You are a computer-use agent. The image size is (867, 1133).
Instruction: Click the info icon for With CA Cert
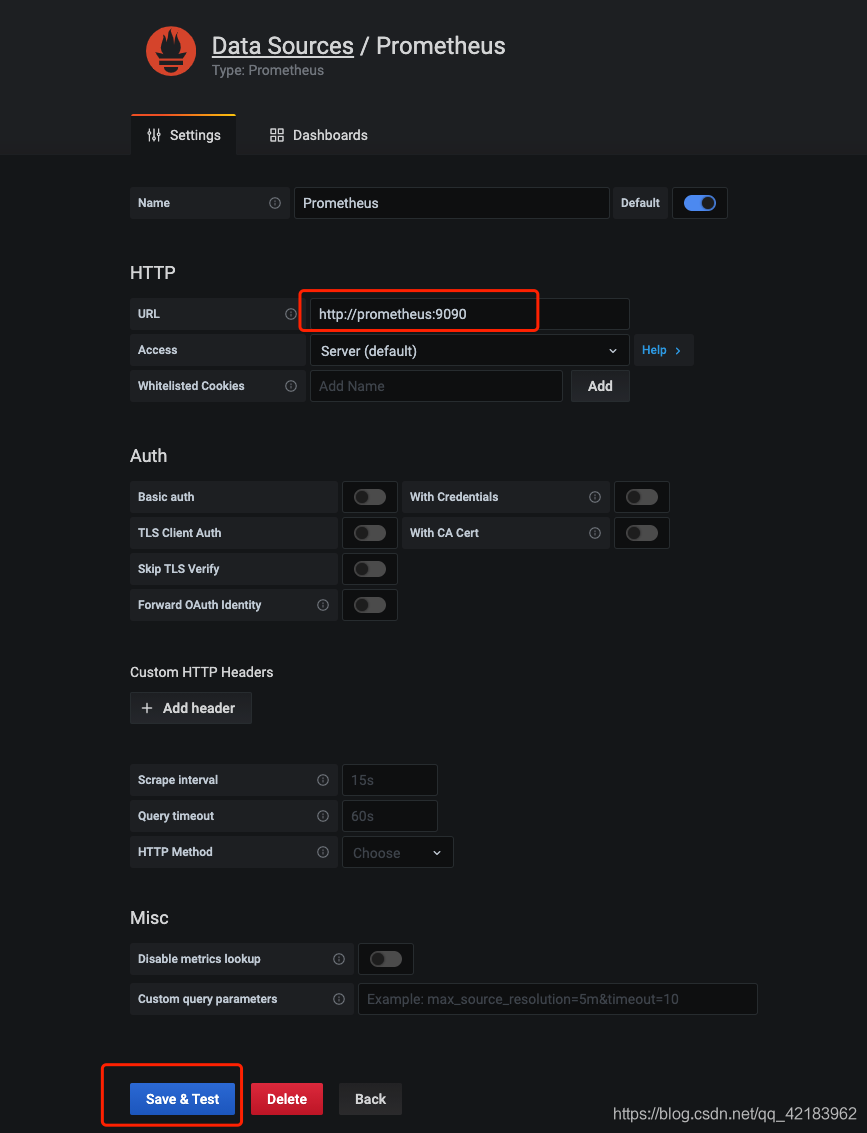595,533
